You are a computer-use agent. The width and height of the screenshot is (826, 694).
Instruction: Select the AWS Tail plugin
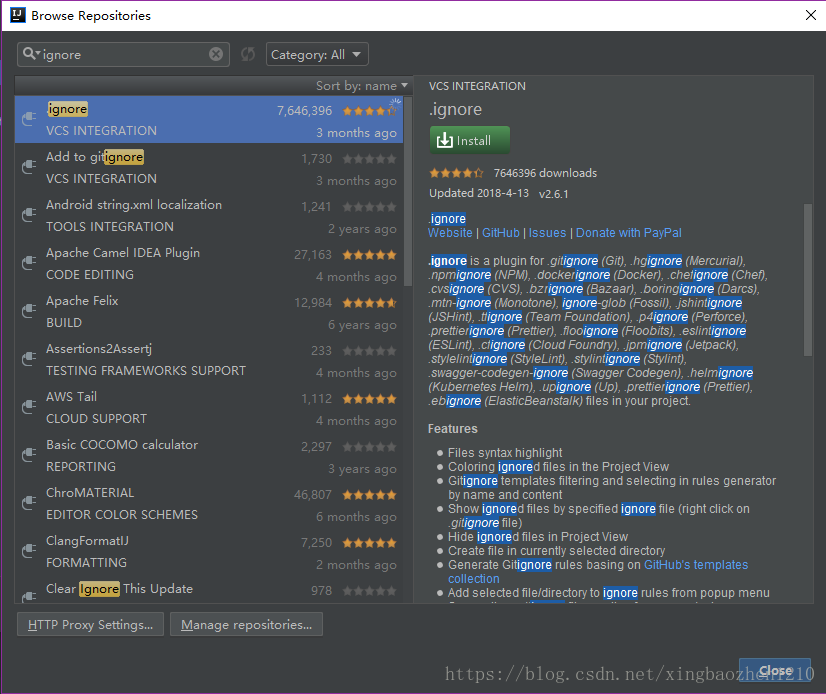click(209, 407)
